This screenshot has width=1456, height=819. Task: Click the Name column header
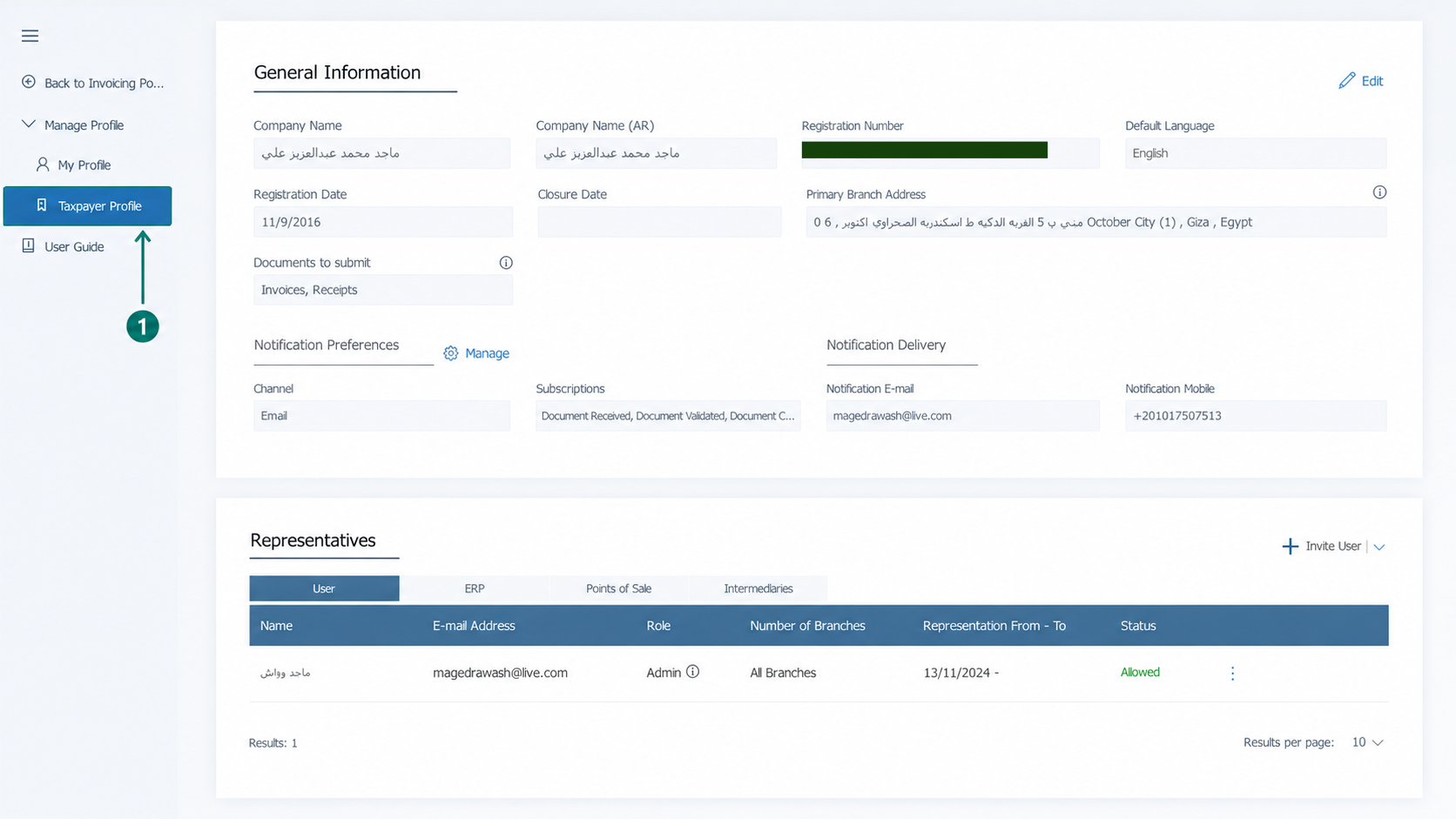pos(276,626)
